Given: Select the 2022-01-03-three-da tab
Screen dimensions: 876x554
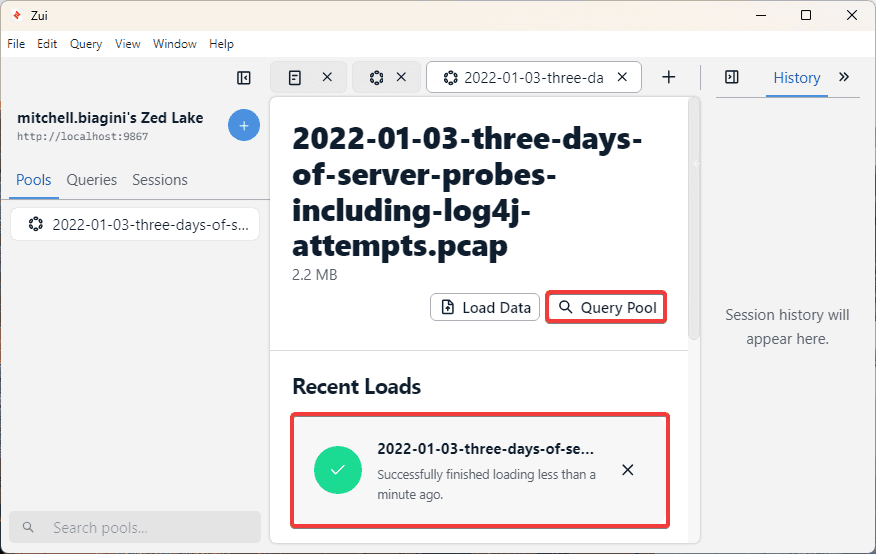Looking at the screenshot, I should click(x=534, y=78).
